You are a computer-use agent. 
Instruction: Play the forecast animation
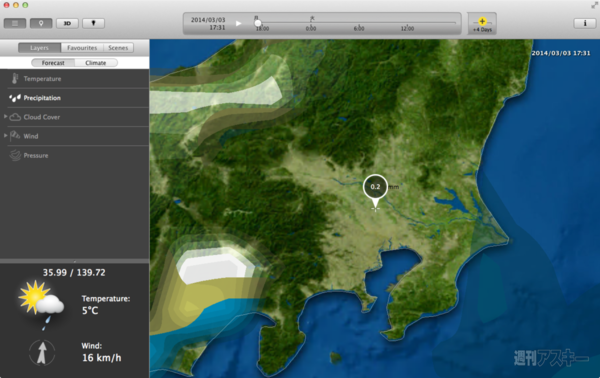point(238,23)
